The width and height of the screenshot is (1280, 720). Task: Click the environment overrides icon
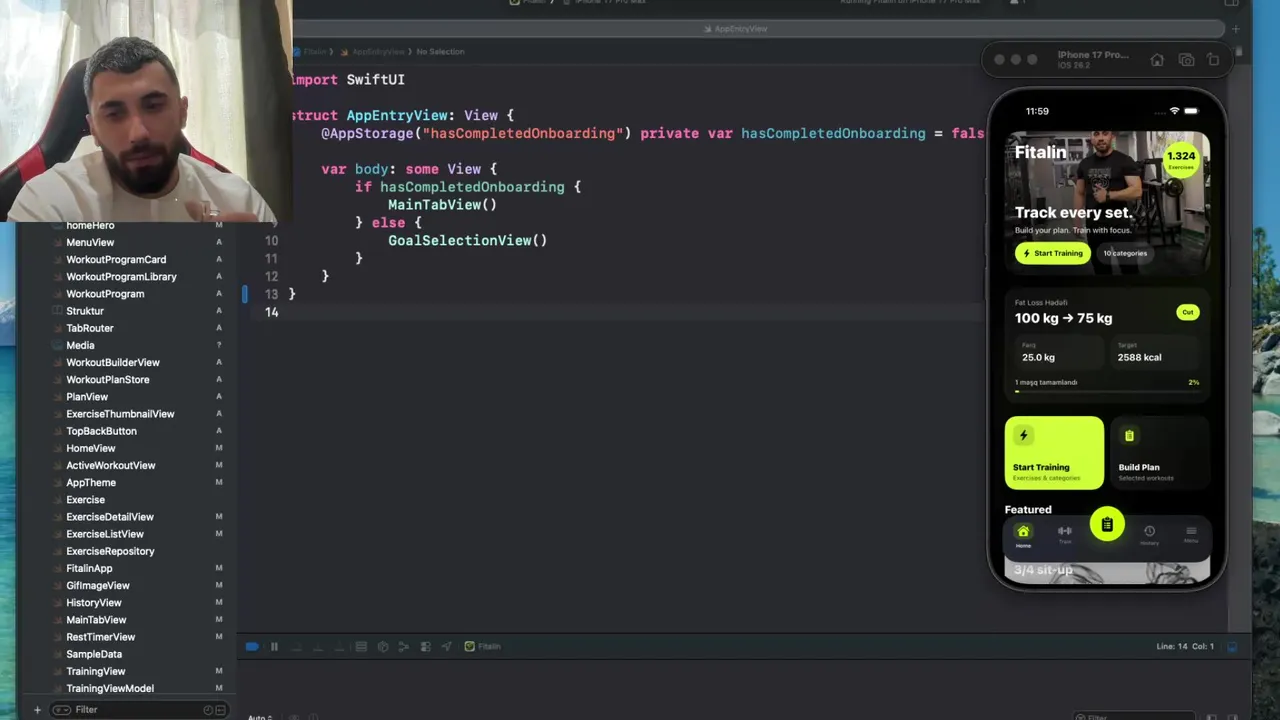[x=425, y=647]
